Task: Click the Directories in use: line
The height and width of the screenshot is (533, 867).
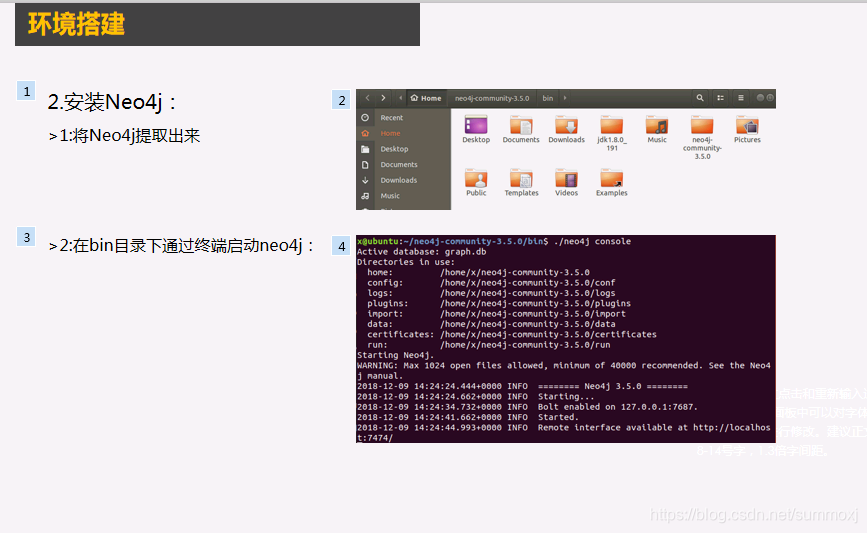Action: pos(405,262)
